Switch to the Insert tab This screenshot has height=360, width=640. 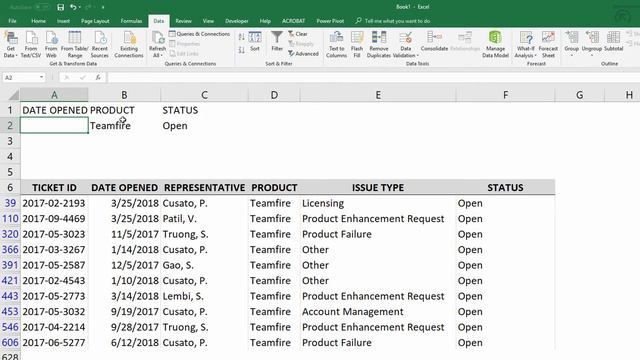[63, 21]
